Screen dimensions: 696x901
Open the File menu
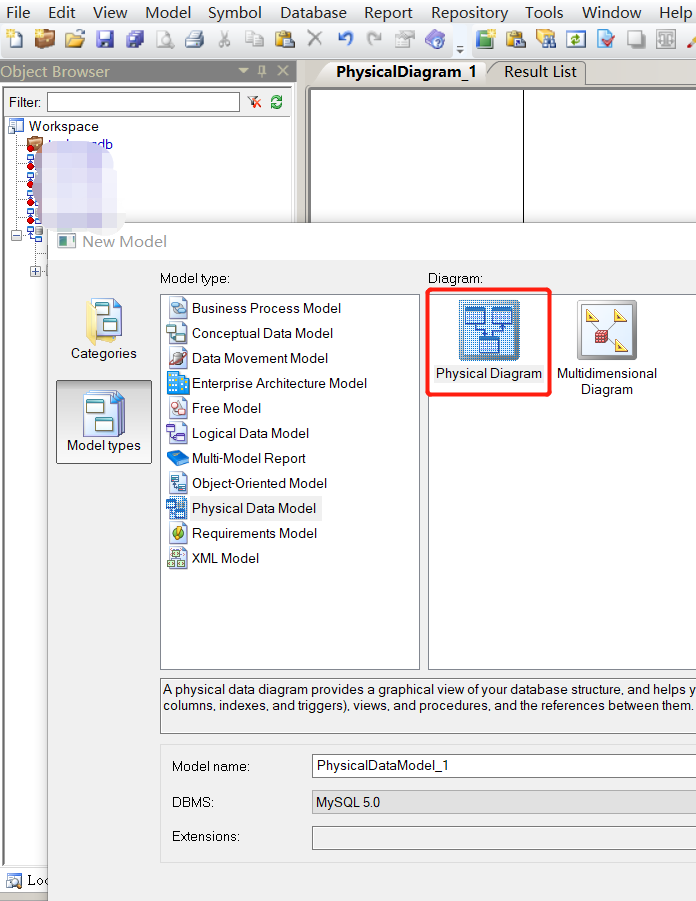pos(18,13)
